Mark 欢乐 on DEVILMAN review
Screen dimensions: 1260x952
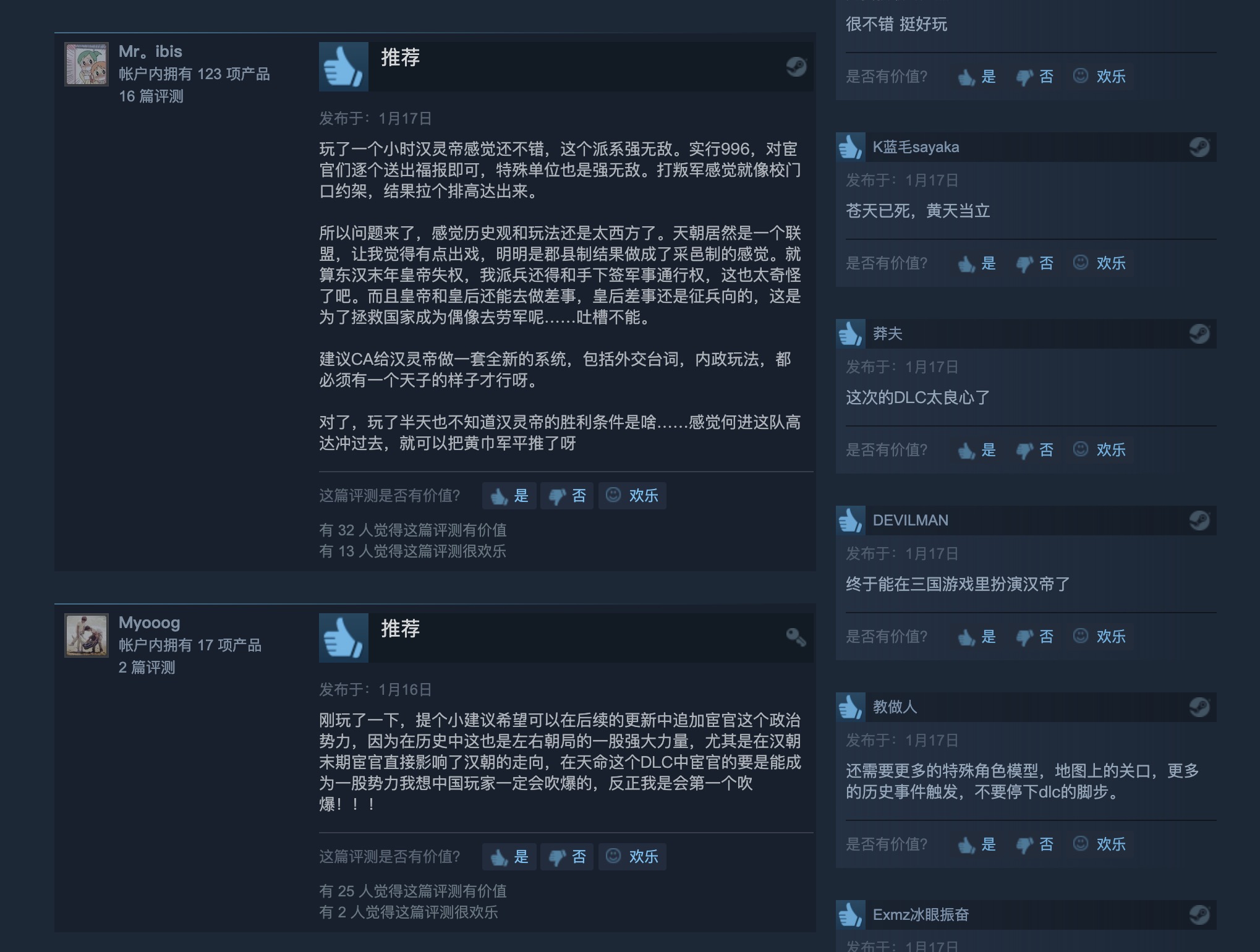[1099, 637]
